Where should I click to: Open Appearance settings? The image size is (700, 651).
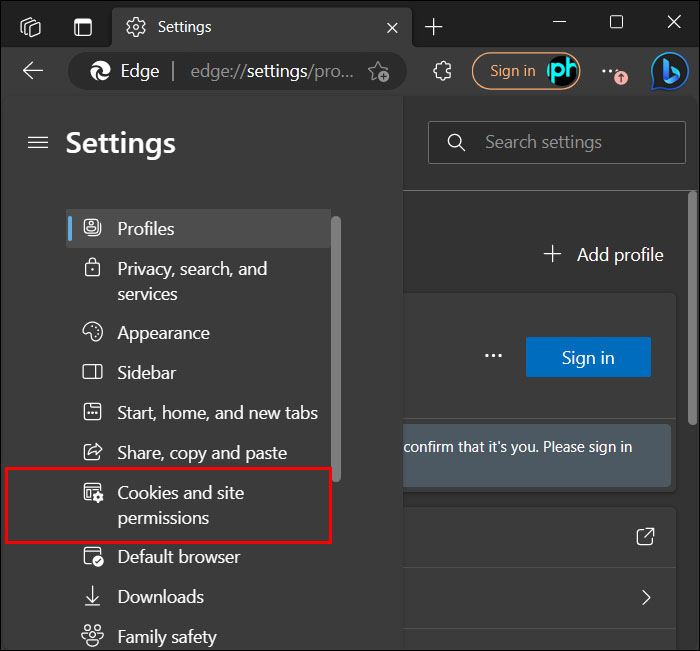point(199,333)
